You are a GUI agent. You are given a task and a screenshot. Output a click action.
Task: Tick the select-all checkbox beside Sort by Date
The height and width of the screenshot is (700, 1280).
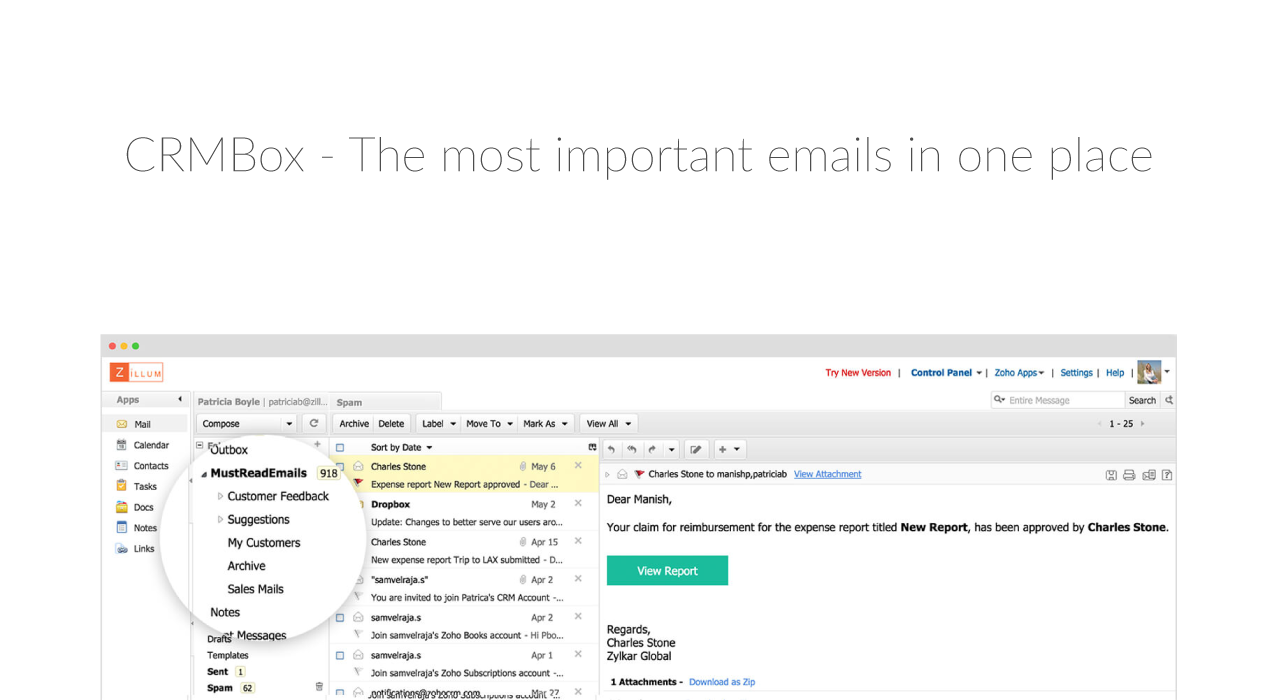pyautogui.click(x=340, y=448)
